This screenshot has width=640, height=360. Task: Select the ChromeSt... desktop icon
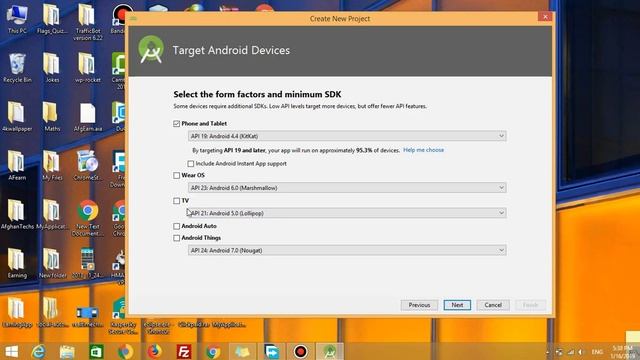[x=87, y=166]
